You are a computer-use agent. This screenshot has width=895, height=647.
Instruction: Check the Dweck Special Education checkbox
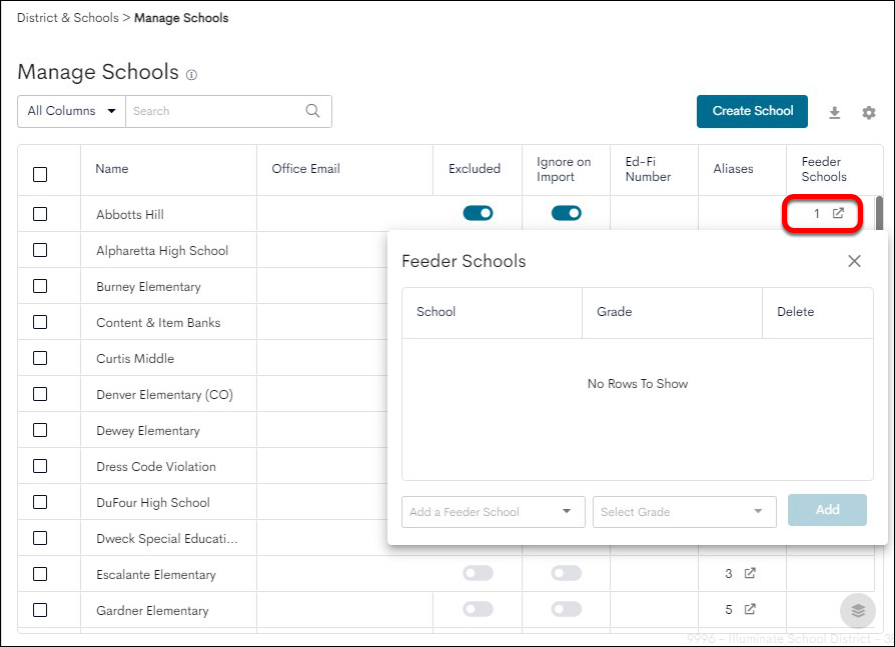tap(40, 538)
